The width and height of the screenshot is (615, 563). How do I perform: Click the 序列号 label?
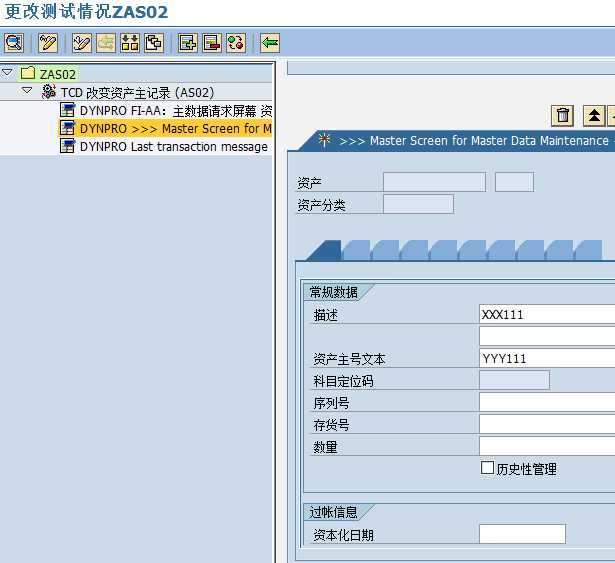pyautogui.click(x=331, y=403)
